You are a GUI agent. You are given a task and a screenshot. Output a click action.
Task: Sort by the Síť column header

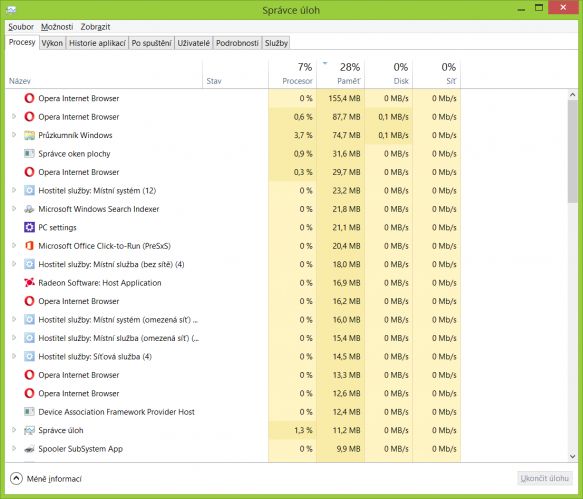[437, 74]
